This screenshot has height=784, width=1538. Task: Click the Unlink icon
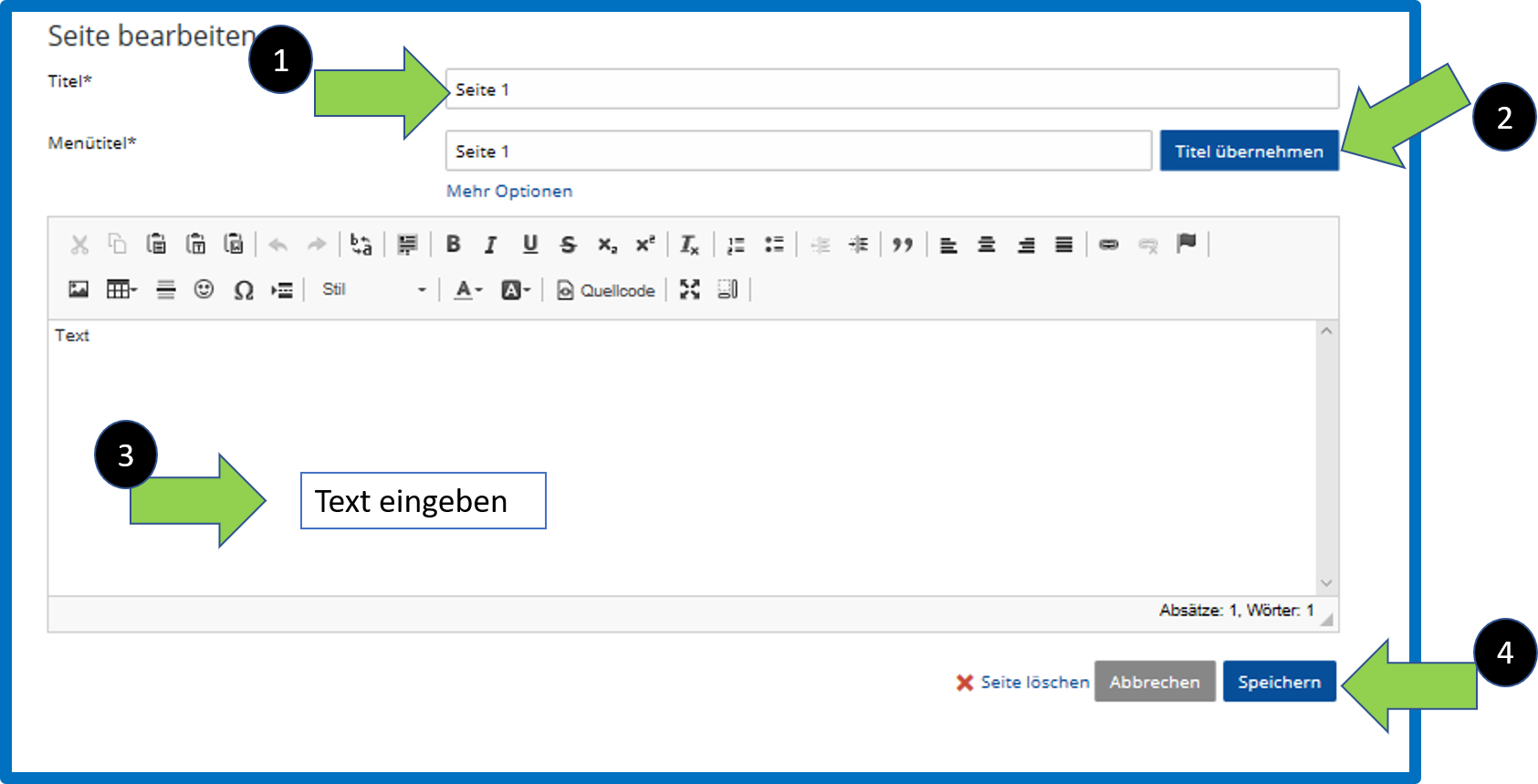tap(1148, 245)
